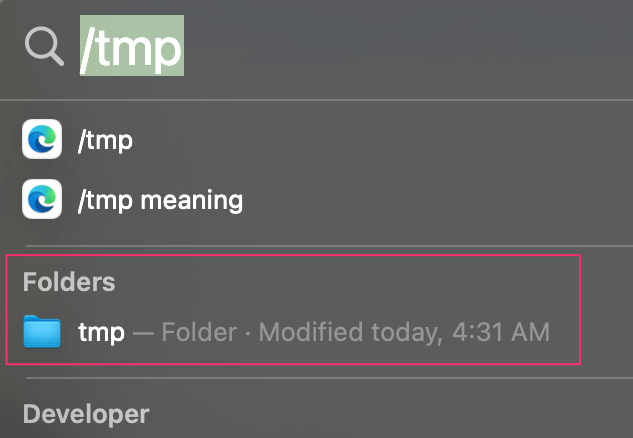Click the '4:31 AM' time in folder result
Image resolution: width=633 pixels, height=438 pixels.
pyautogui.click(x=501, y=332)
